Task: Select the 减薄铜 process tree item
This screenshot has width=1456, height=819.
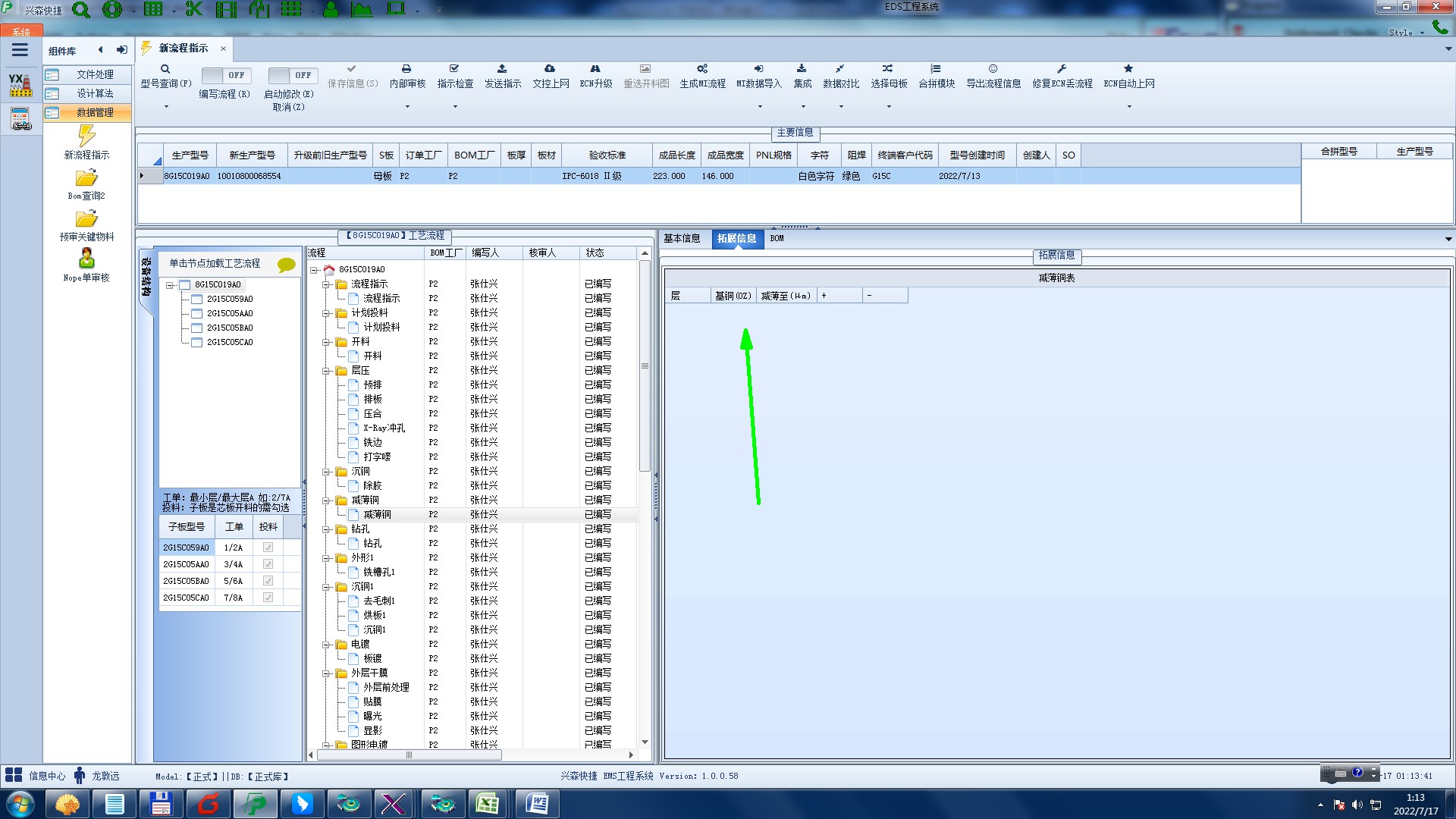Action: (377, 515)
